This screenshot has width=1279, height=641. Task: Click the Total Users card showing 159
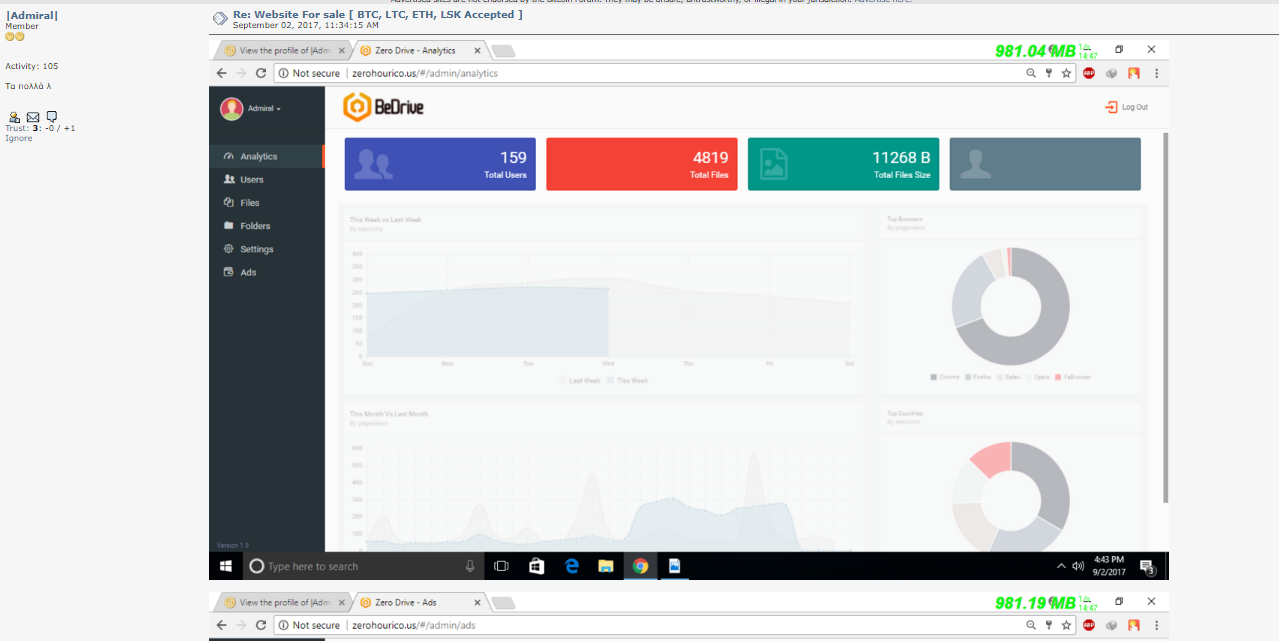440,164
